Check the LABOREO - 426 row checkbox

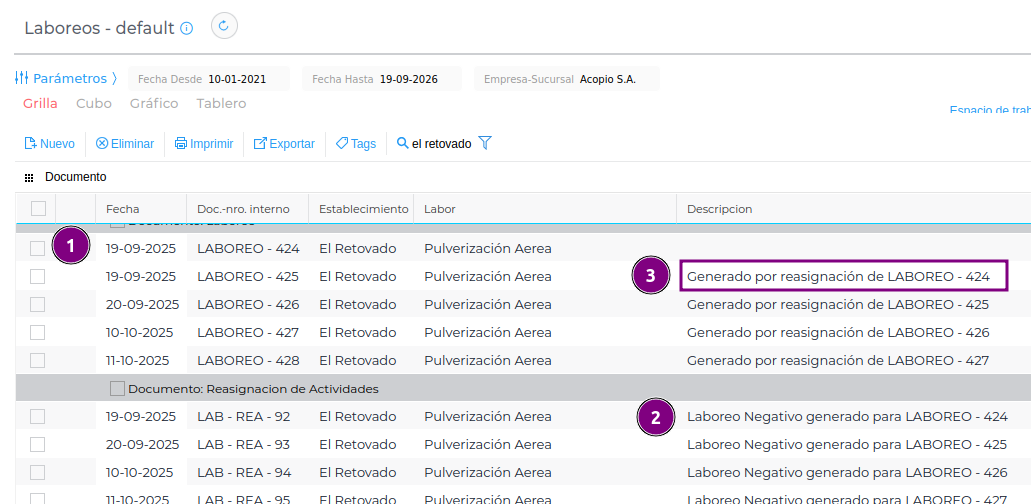[37, 304]
